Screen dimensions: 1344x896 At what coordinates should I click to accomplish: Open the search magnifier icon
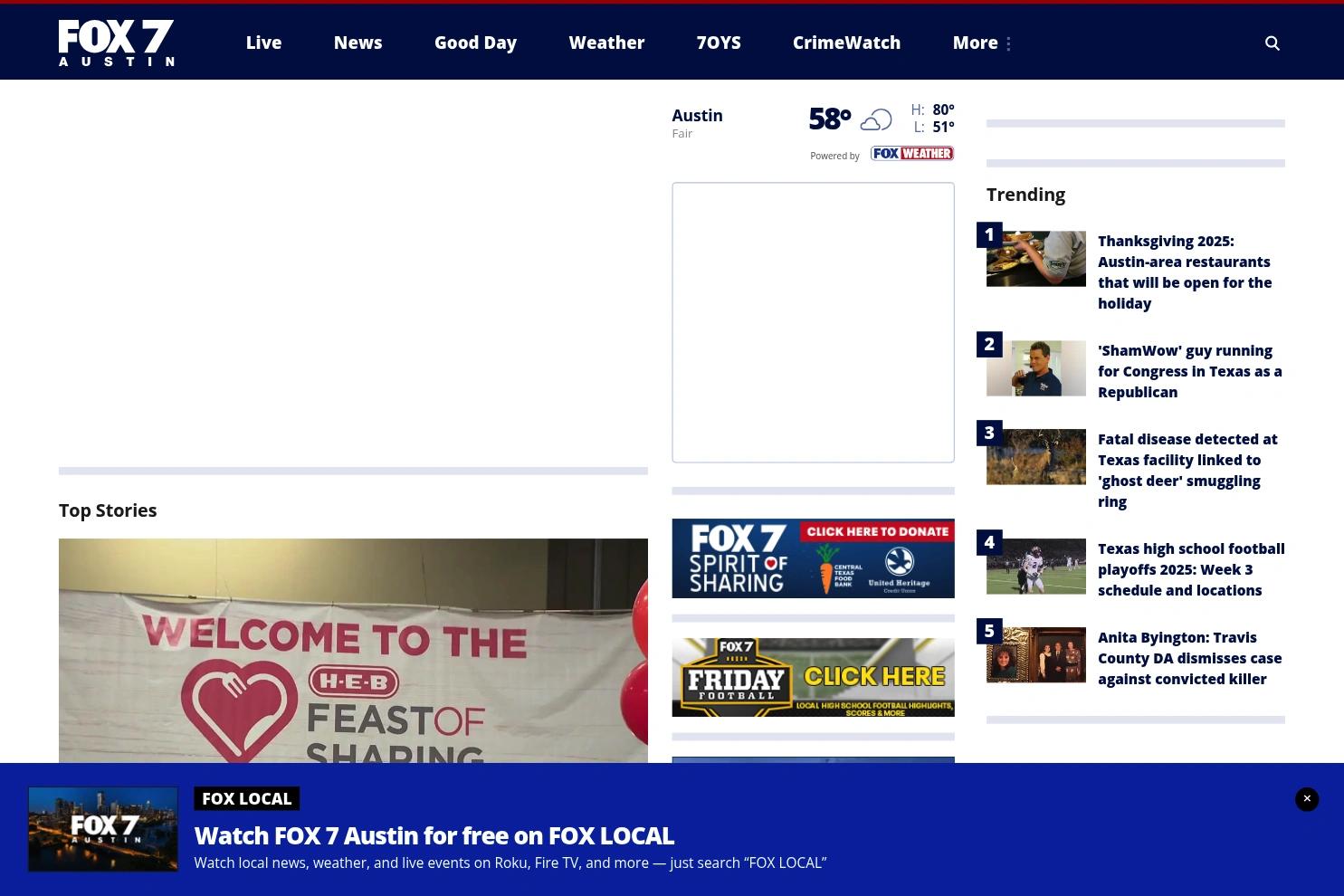pos(1272,43)
